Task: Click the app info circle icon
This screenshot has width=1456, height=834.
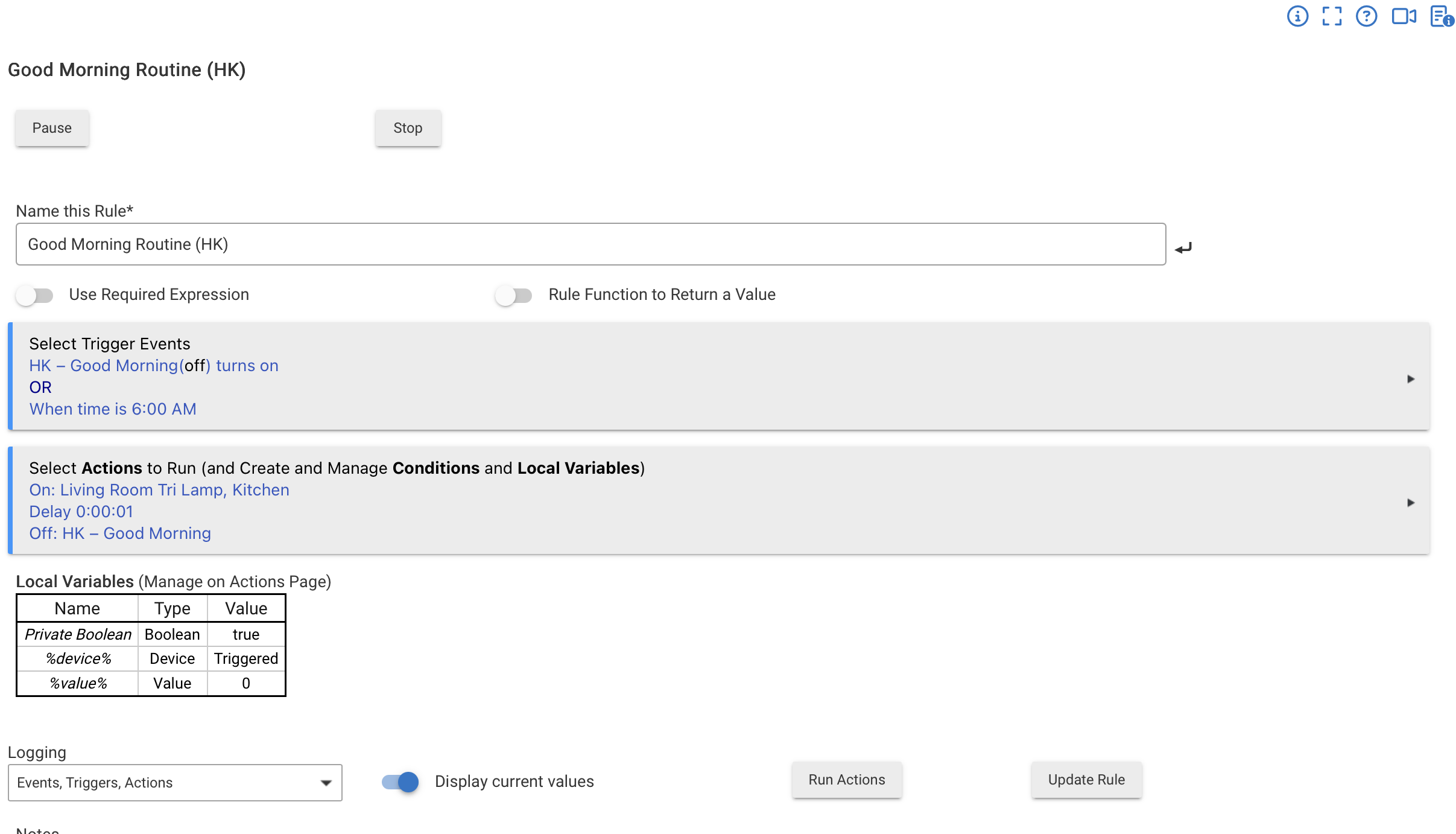Action: [x=1297, y=16]
